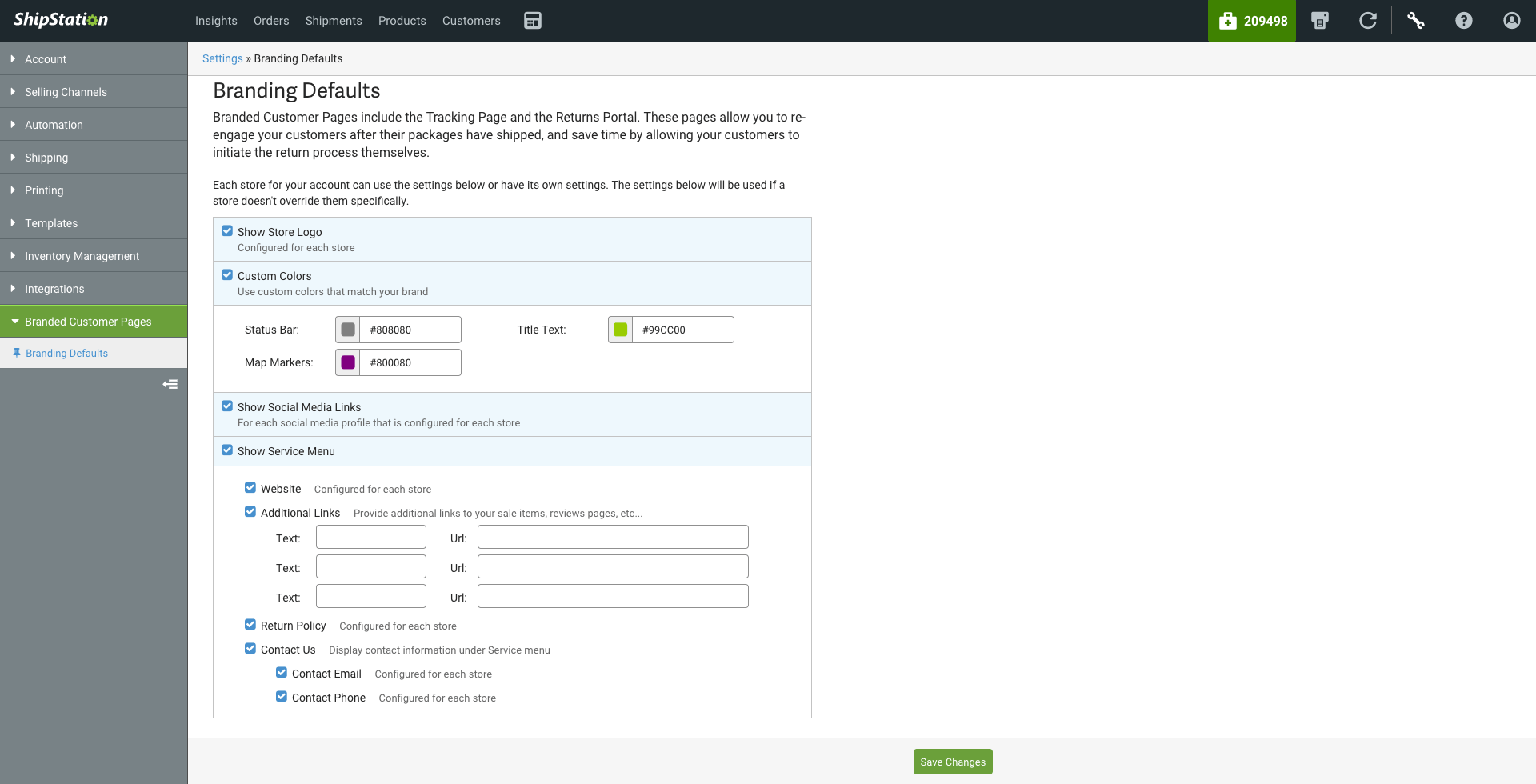Click the refresh icon in top bar
The height and width of the screenshot is (784, 1536).
tap(1368, 21)
